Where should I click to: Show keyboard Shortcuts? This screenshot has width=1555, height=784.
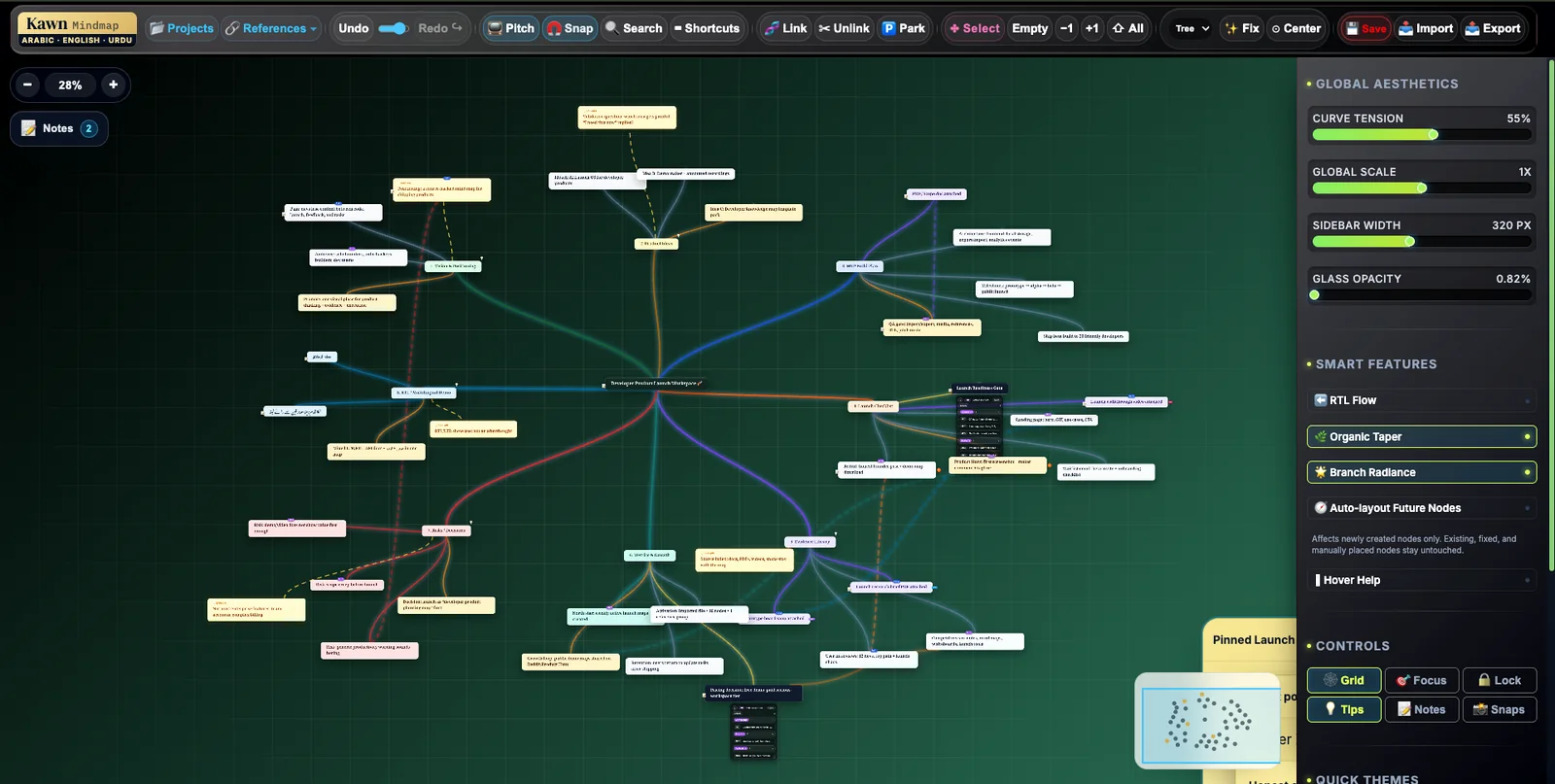pyautogui.click(x=707, y=28)
